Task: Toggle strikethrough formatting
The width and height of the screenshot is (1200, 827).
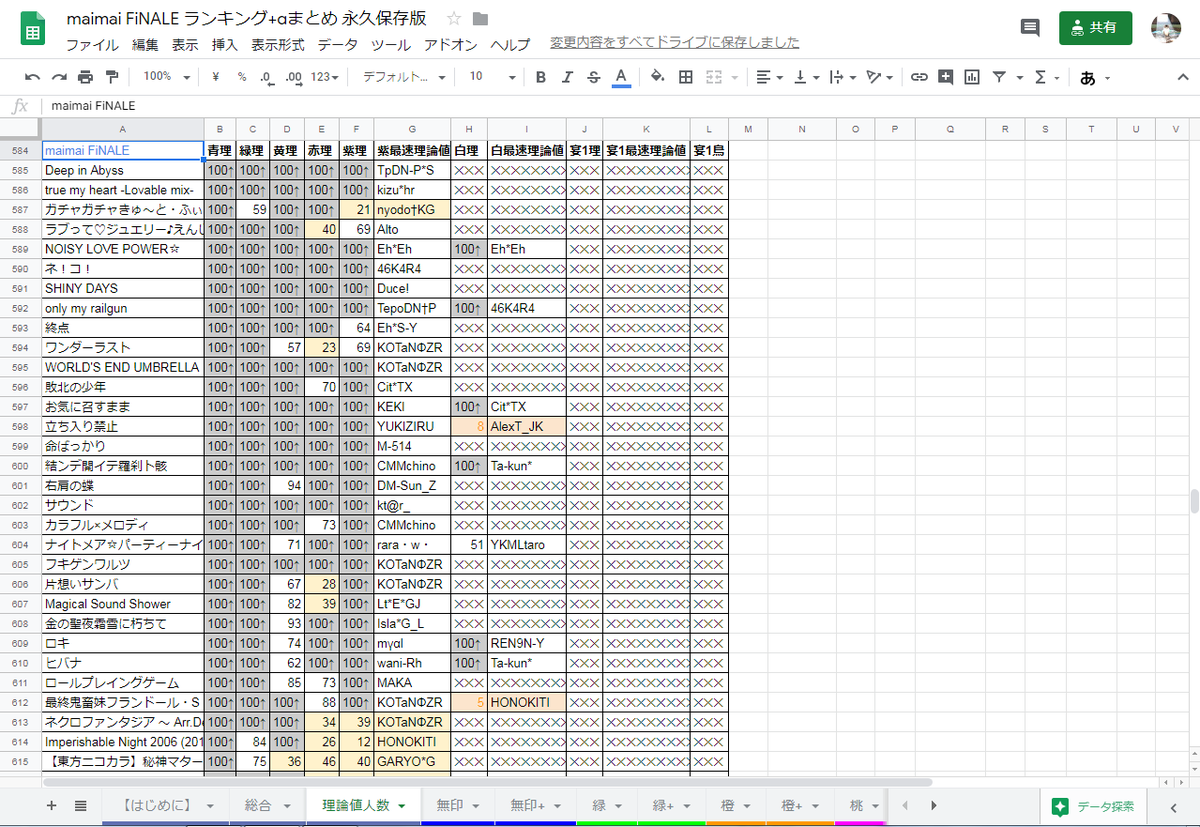Action: [594, 77]
